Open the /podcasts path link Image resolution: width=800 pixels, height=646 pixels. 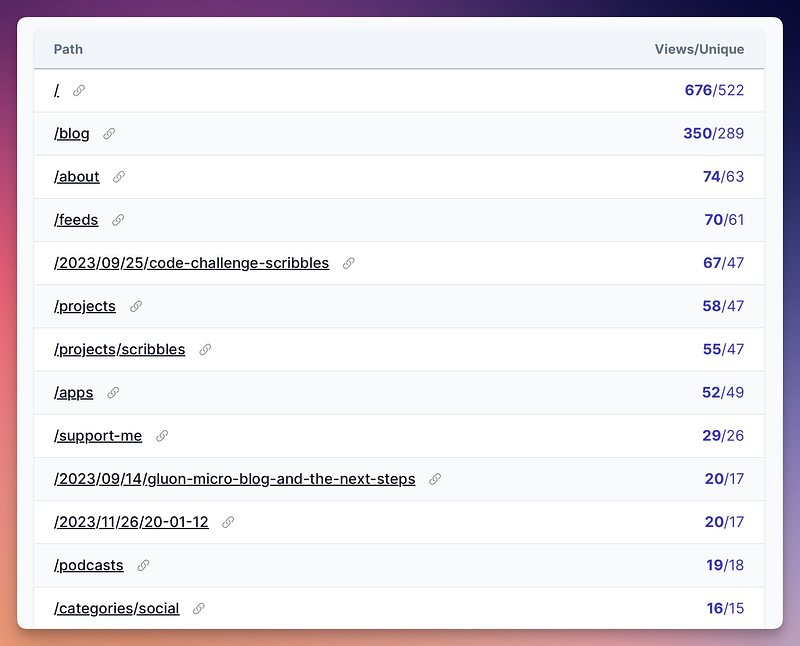click(x=89, y=565)
